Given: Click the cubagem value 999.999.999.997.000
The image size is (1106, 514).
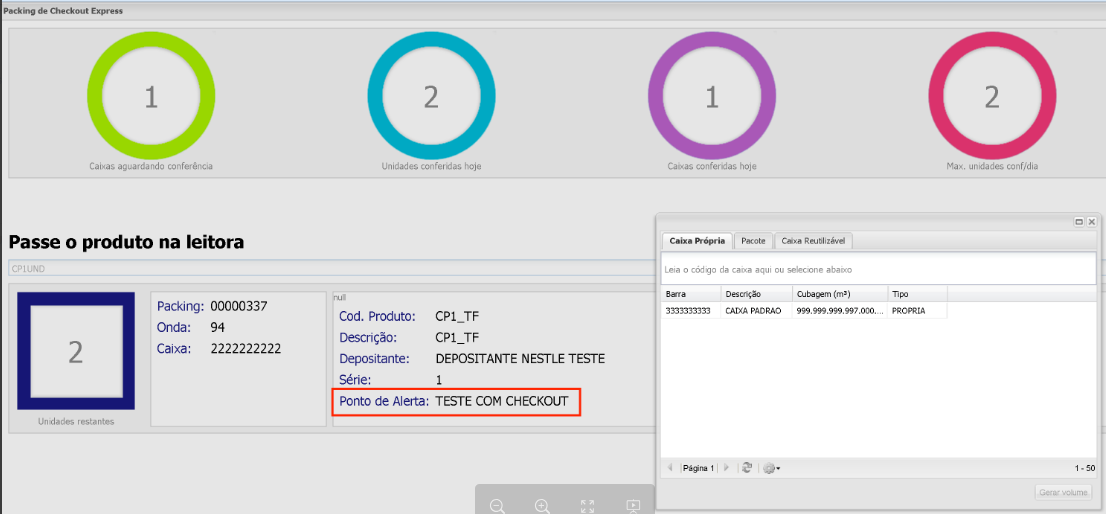Looking at the screenshot, I should click(839, 310).
